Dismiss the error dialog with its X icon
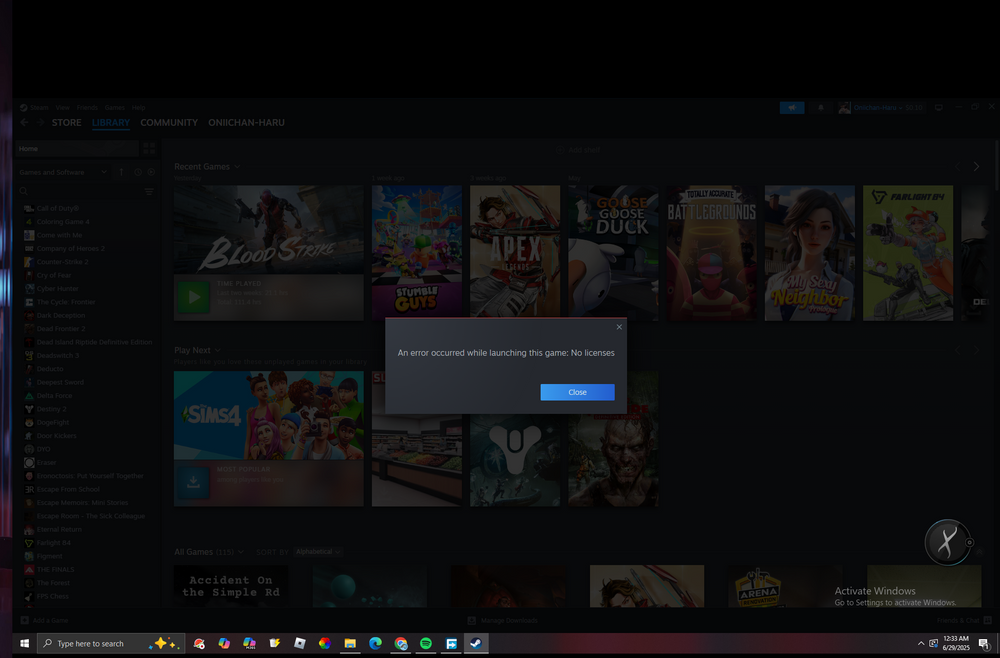Viewport: 1000px width, 658px height. 619,327
